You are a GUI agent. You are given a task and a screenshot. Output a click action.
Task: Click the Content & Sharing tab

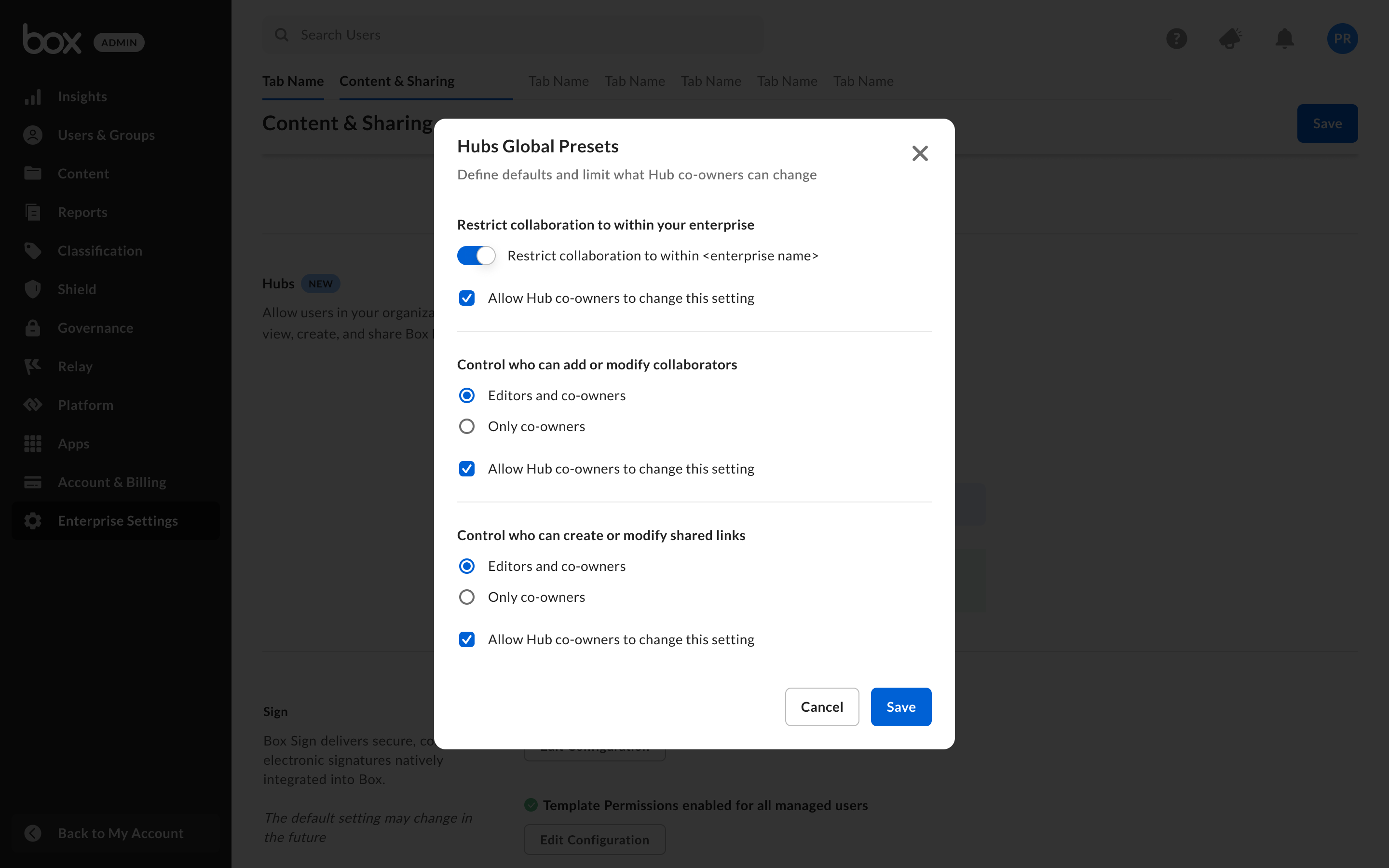pos(396,81)
